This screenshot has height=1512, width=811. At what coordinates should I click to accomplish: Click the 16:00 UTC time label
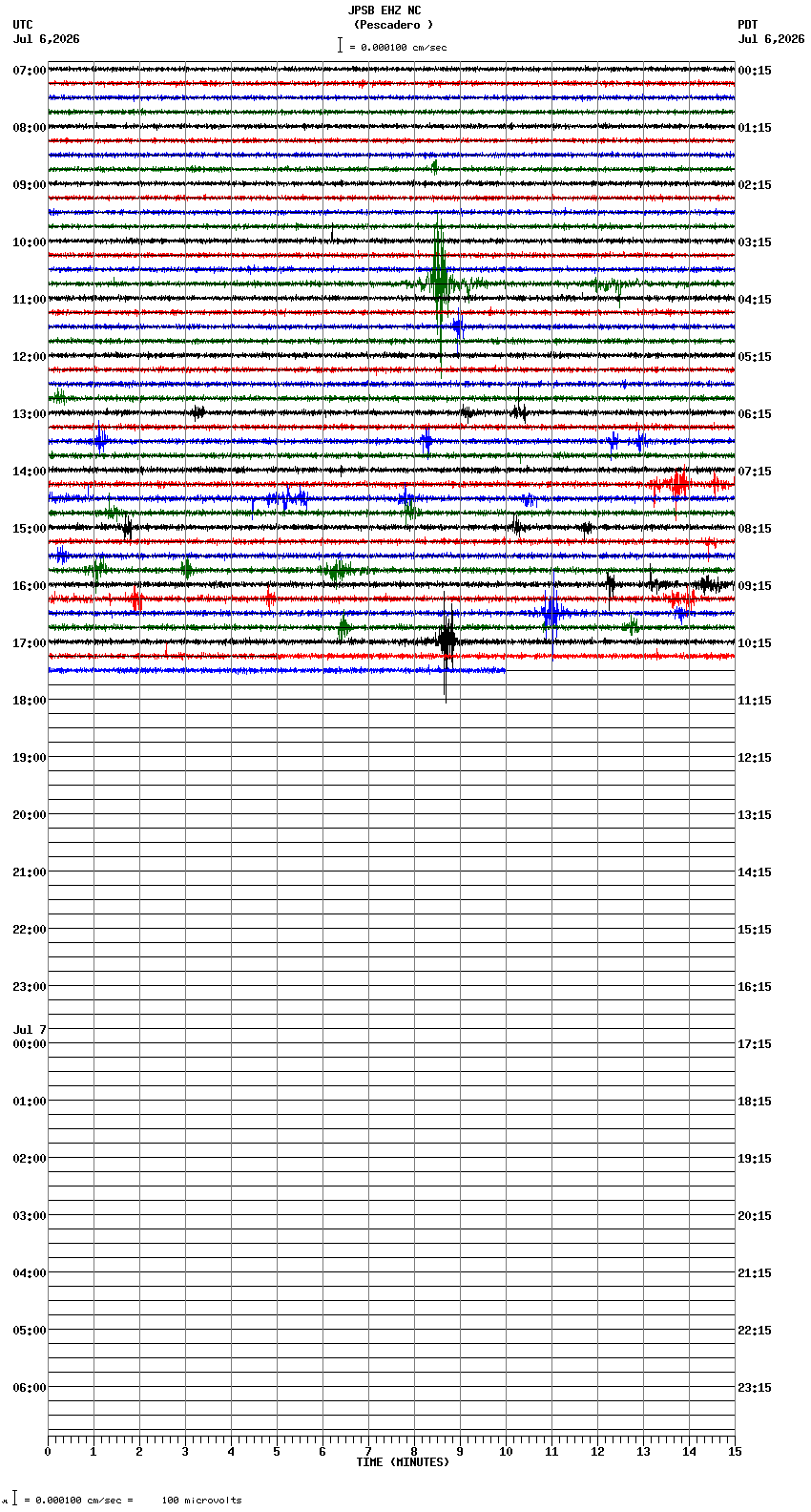pos(30,586)
